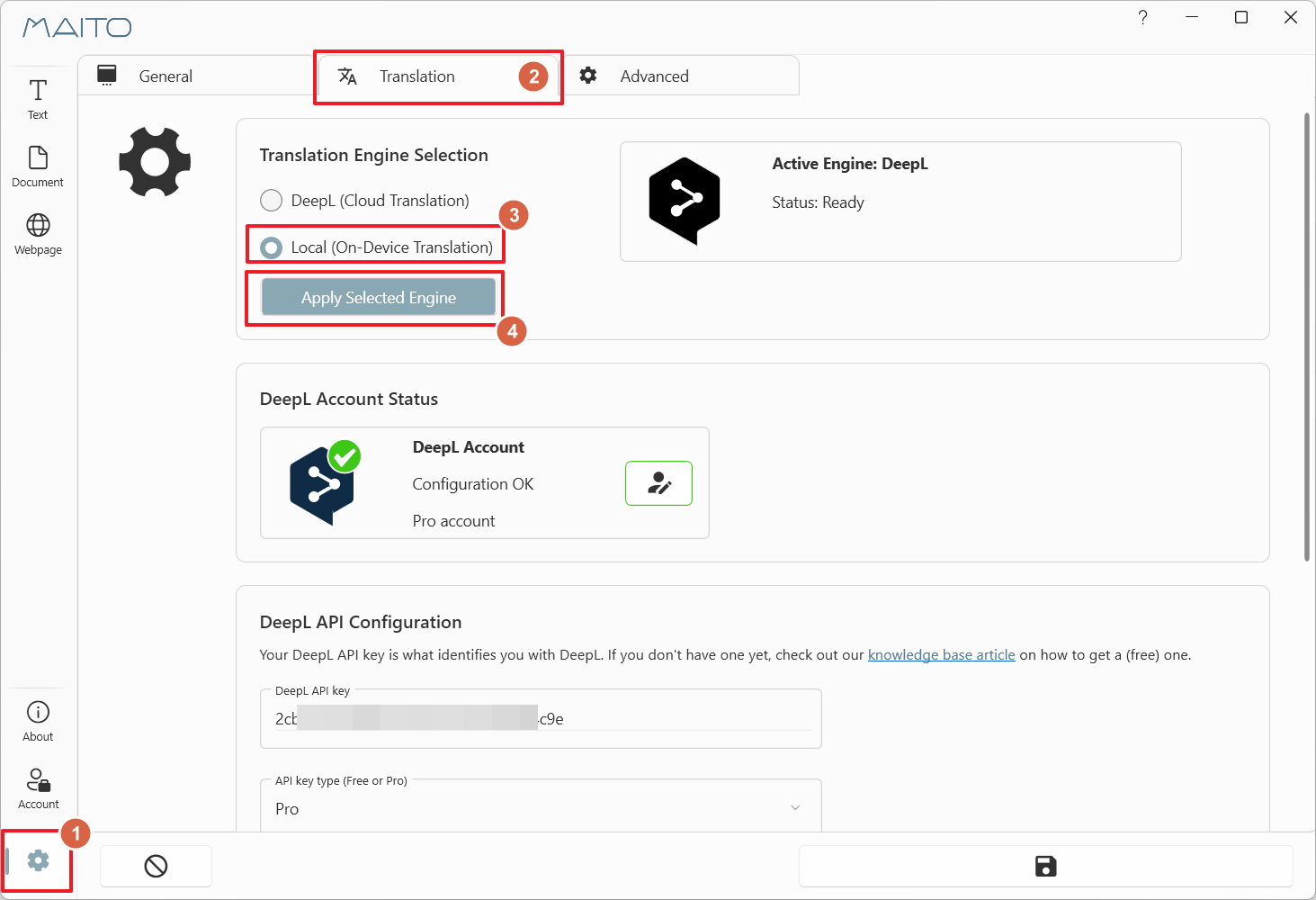Image resolution: width=1316 pixels, height=900 pixels.
Task: Click the vertical scrollbar on the right
Action: (1306, 337)
